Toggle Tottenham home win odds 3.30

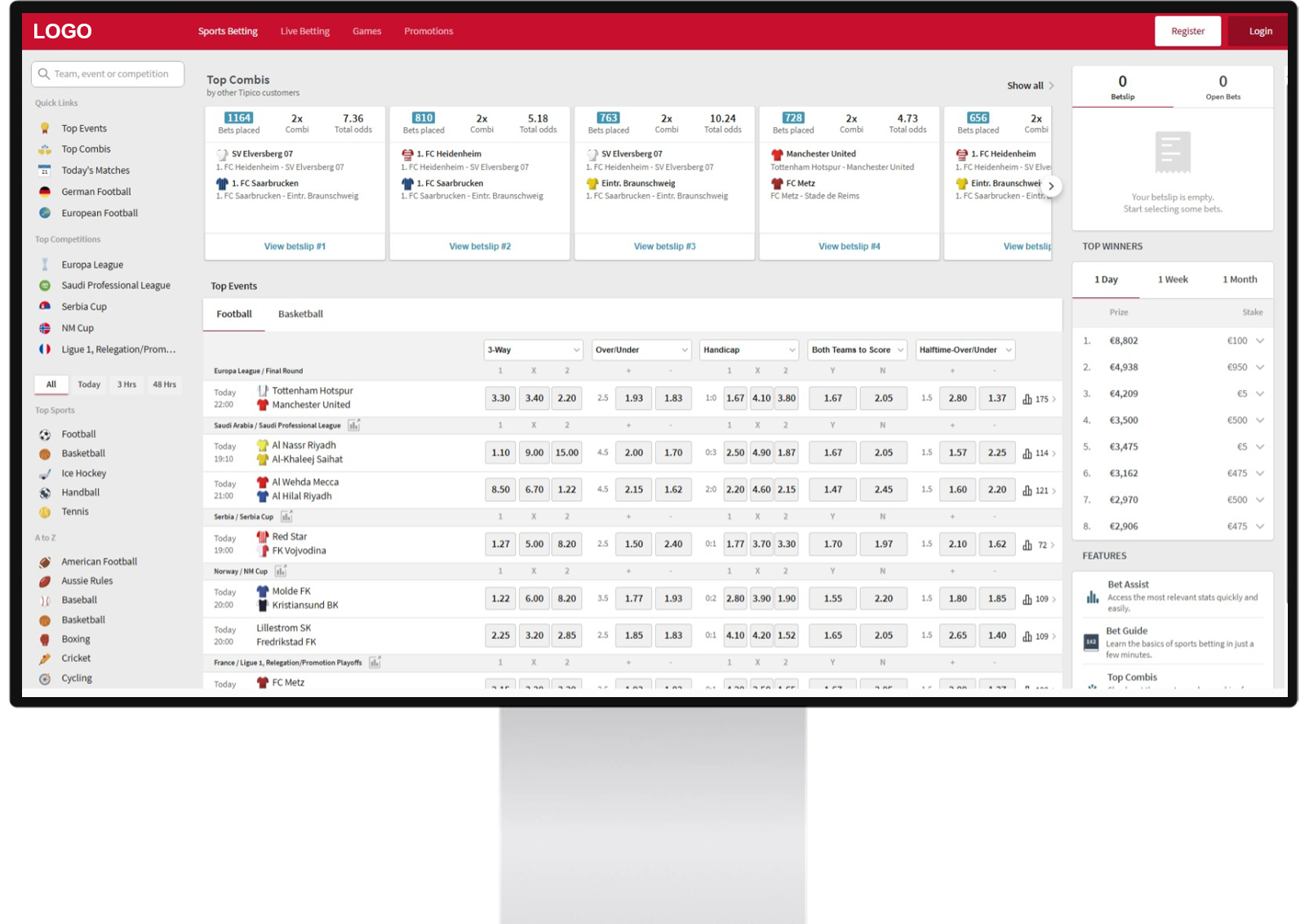click(500, 398)
